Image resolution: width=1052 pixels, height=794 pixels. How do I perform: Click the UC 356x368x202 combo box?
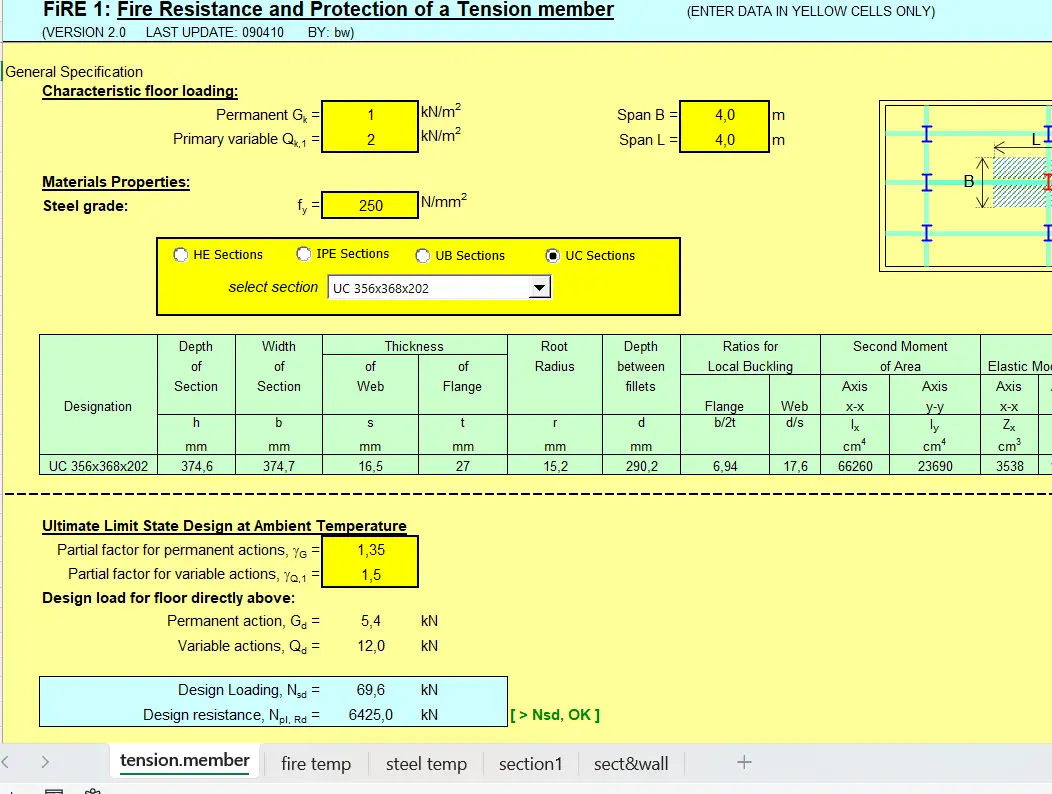click(428, 288)
